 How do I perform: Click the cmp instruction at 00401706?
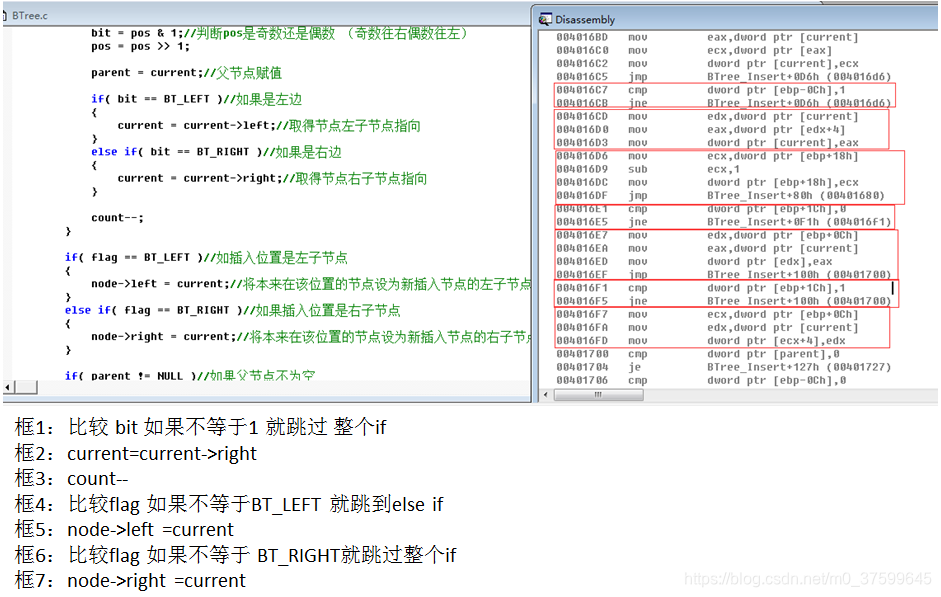700,380
